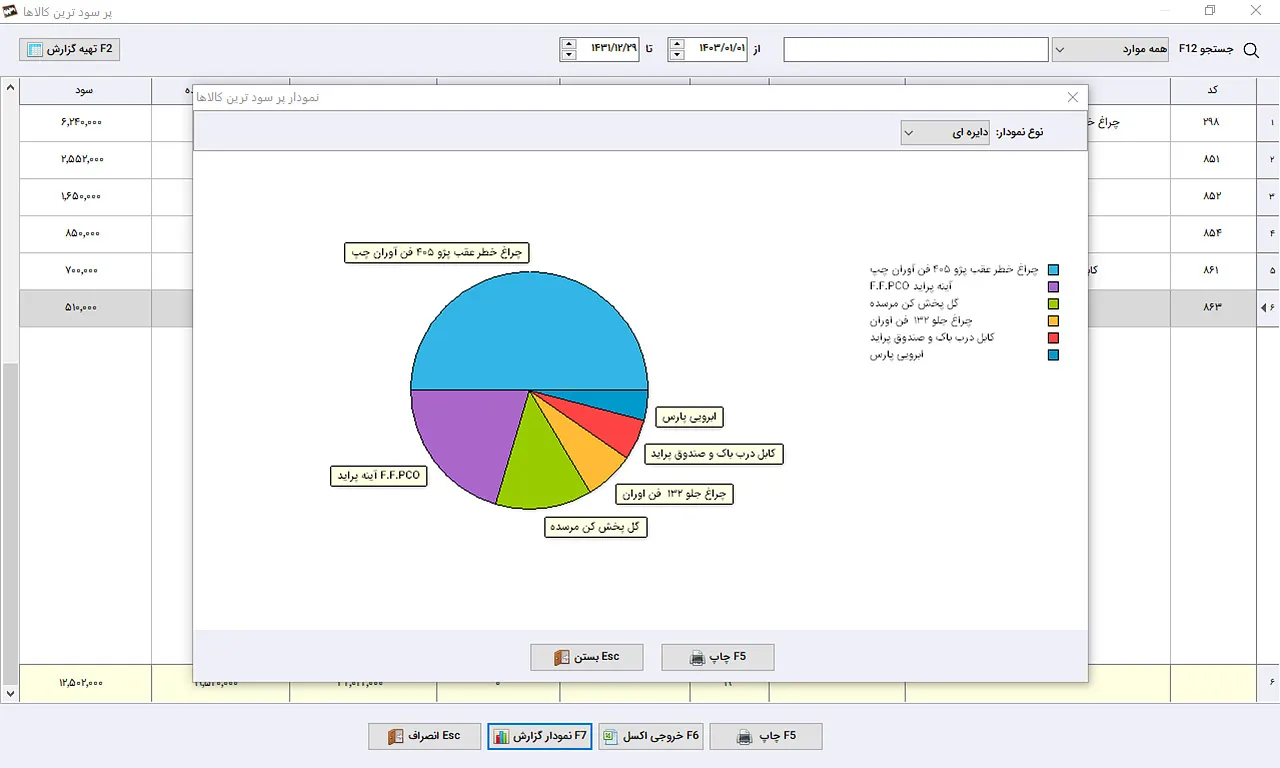Click the search text input field
This screenshot has width=1280, height=768.
point(916,49)
